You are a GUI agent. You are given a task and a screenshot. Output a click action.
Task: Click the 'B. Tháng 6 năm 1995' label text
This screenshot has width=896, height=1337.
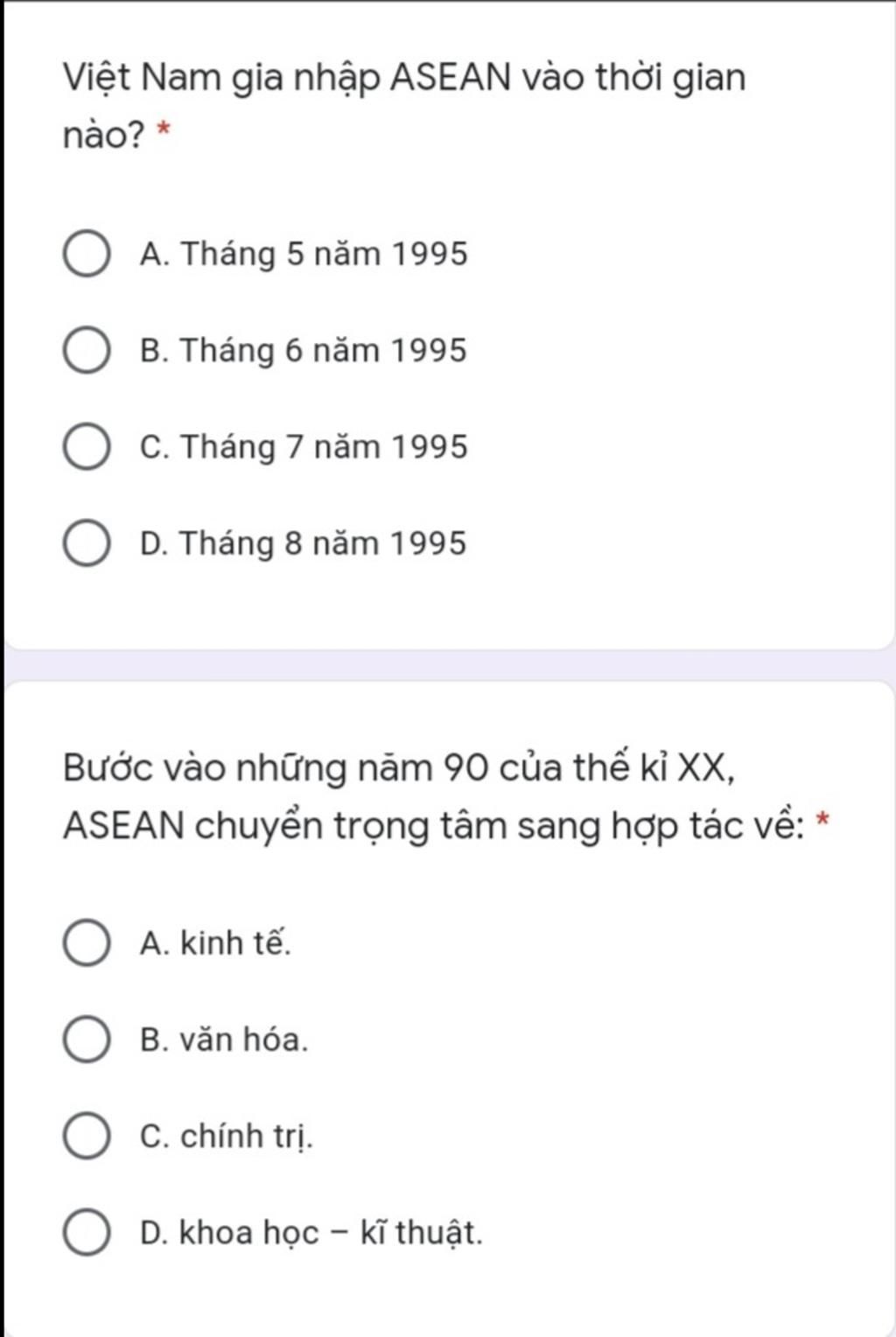(304, 351)
